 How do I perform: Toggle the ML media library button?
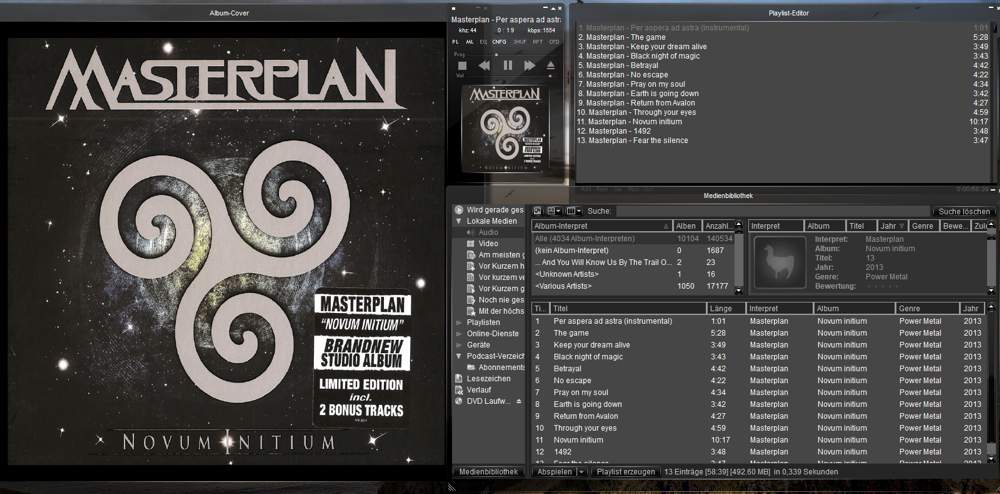coord(470,42)
